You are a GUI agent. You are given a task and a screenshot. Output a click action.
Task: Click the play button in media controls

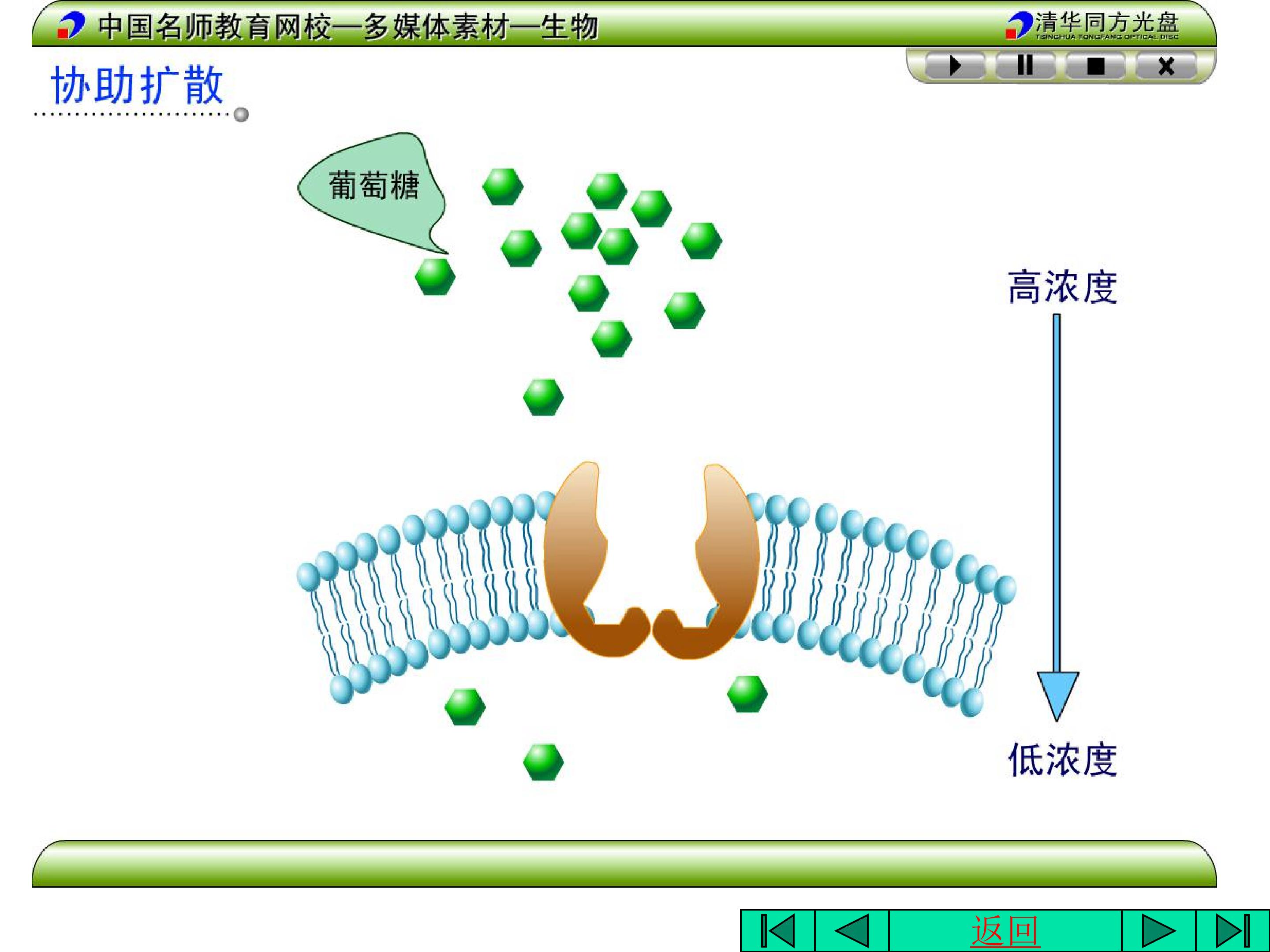click(956, 66)
